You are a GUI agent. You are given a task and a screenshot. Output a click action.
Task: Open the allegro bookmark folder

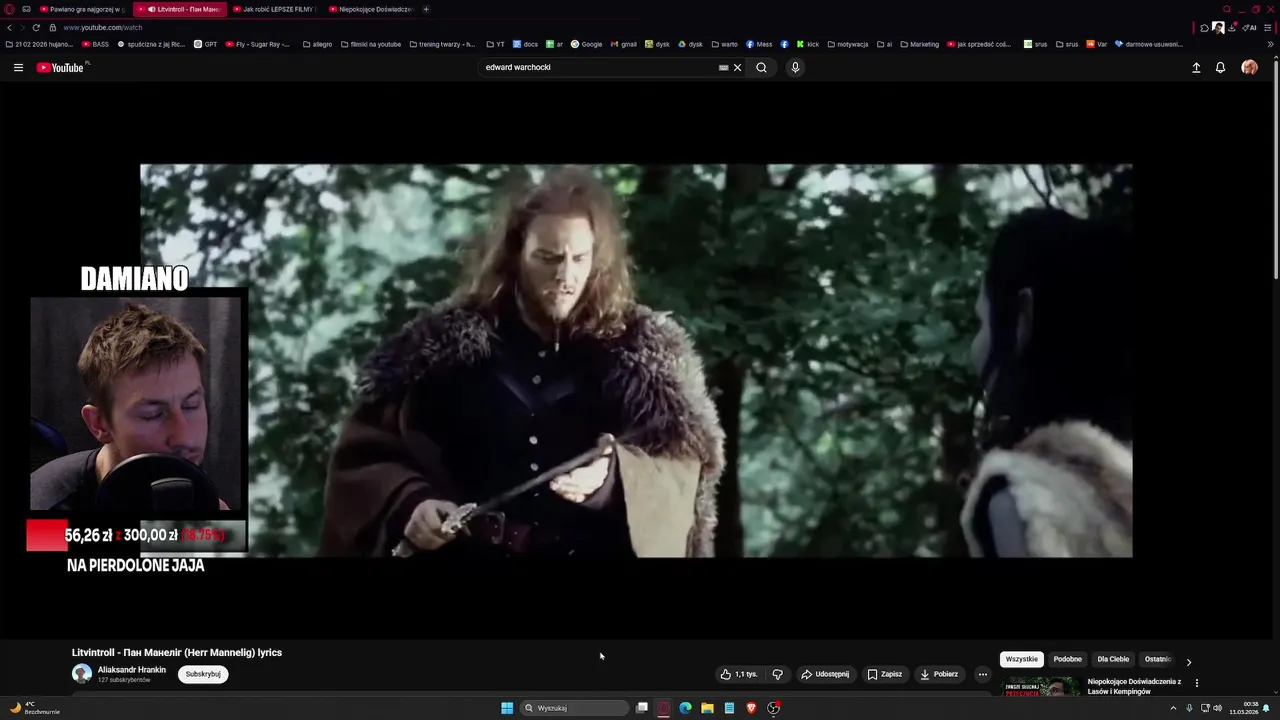tap(318, 44)
